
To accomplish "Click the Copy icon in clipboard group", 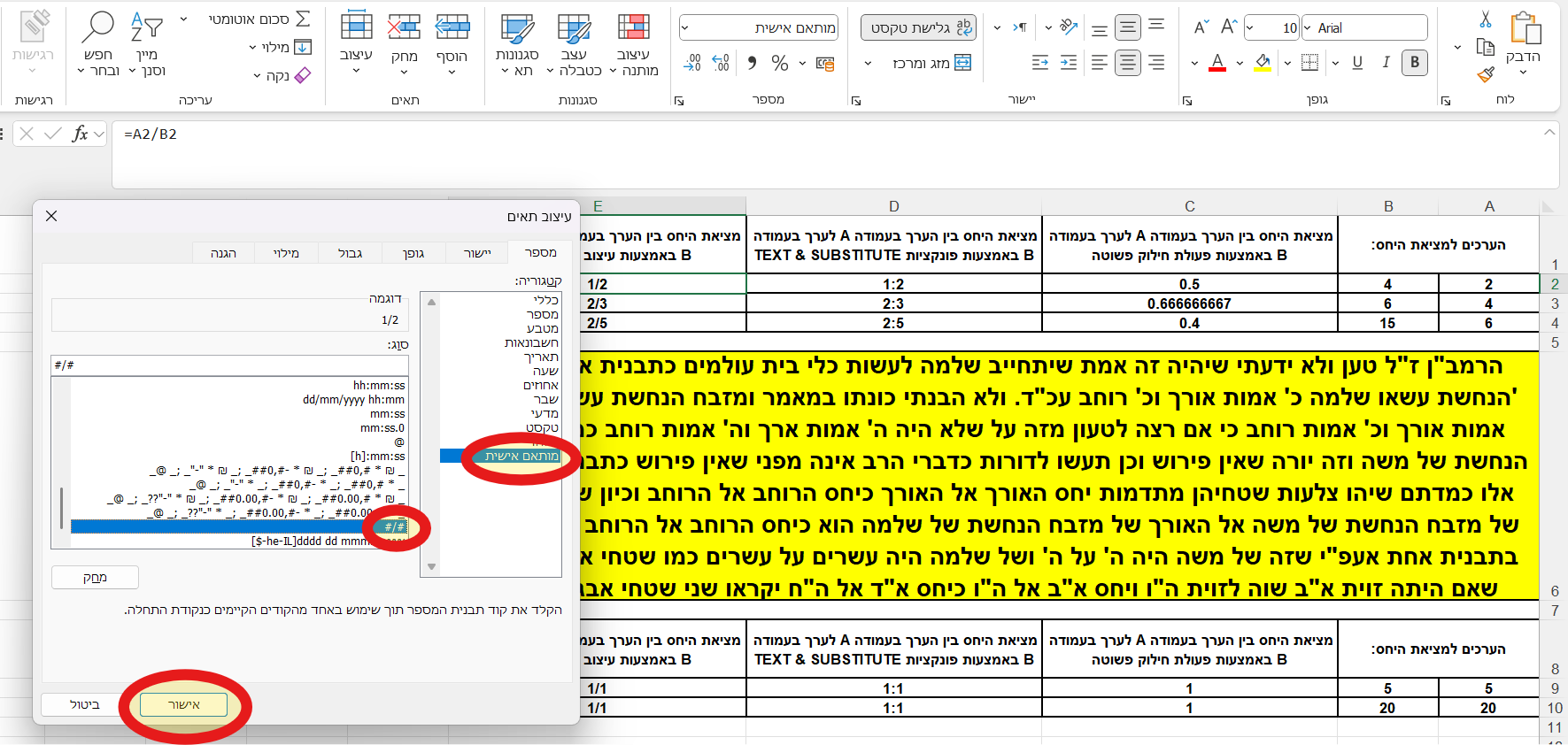I will pos(1486,47).
